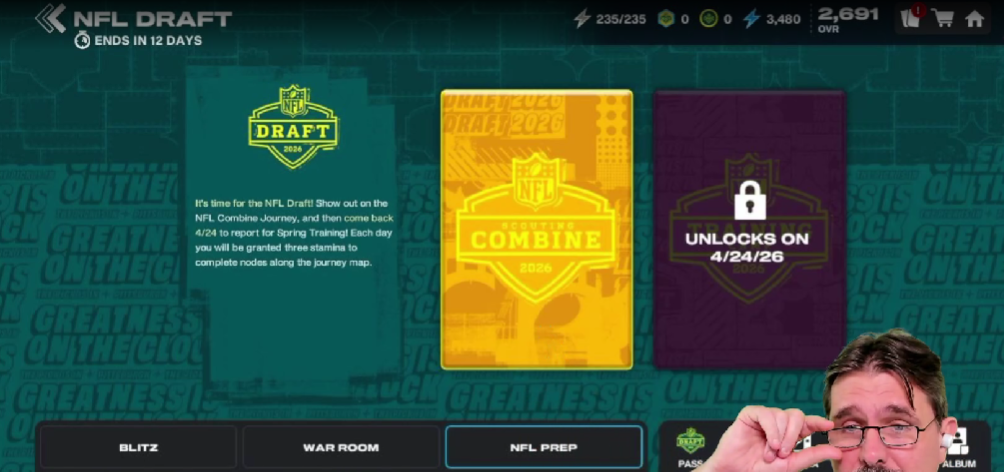Tap the blue lightning bolt currency icon
The width and height of the screenshot is (1004, 472).
click(x=752, y=19)
